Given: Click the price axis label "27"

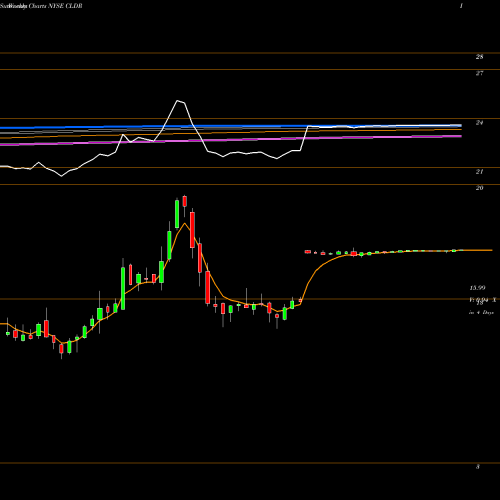Looking at the screenshot, I should click(479, 73).
